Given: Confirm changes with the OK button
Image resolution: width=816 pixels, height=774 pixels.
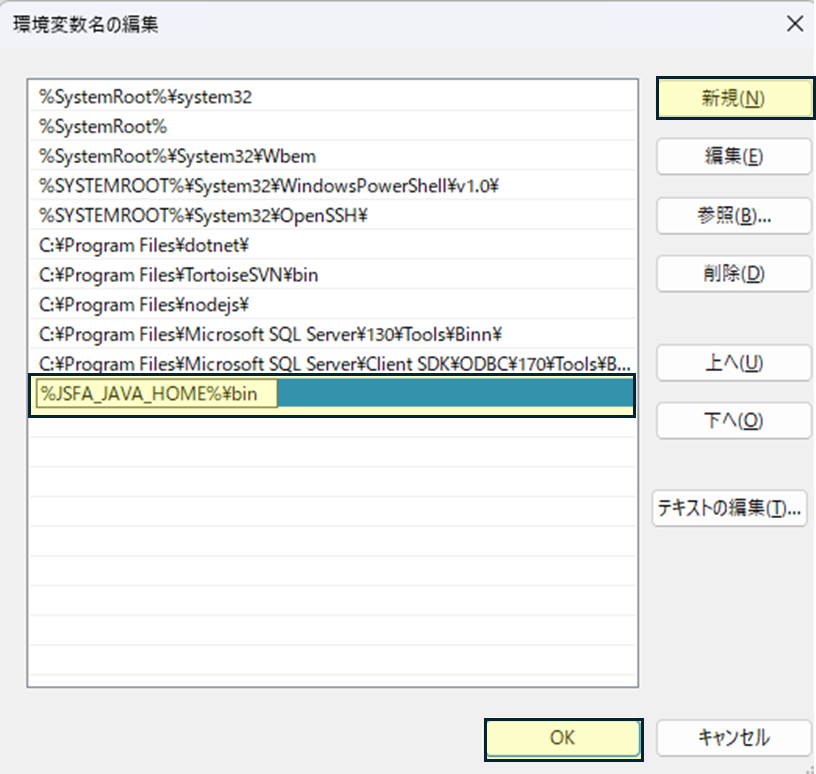Looking at the screenshot, I should [562, 738].
